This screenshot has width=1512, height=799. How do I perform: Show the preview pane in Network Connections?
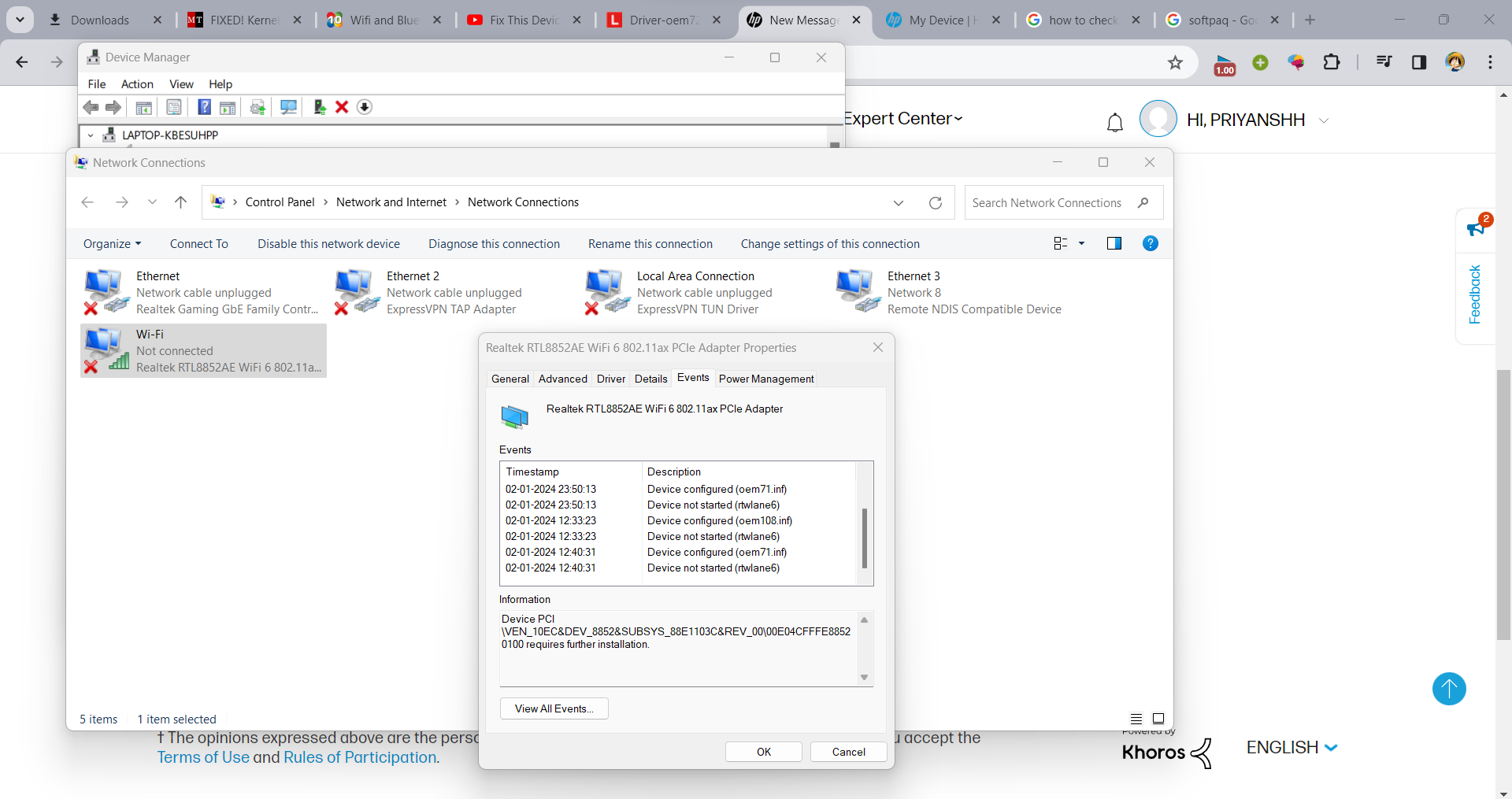(x=1114, y=243)
